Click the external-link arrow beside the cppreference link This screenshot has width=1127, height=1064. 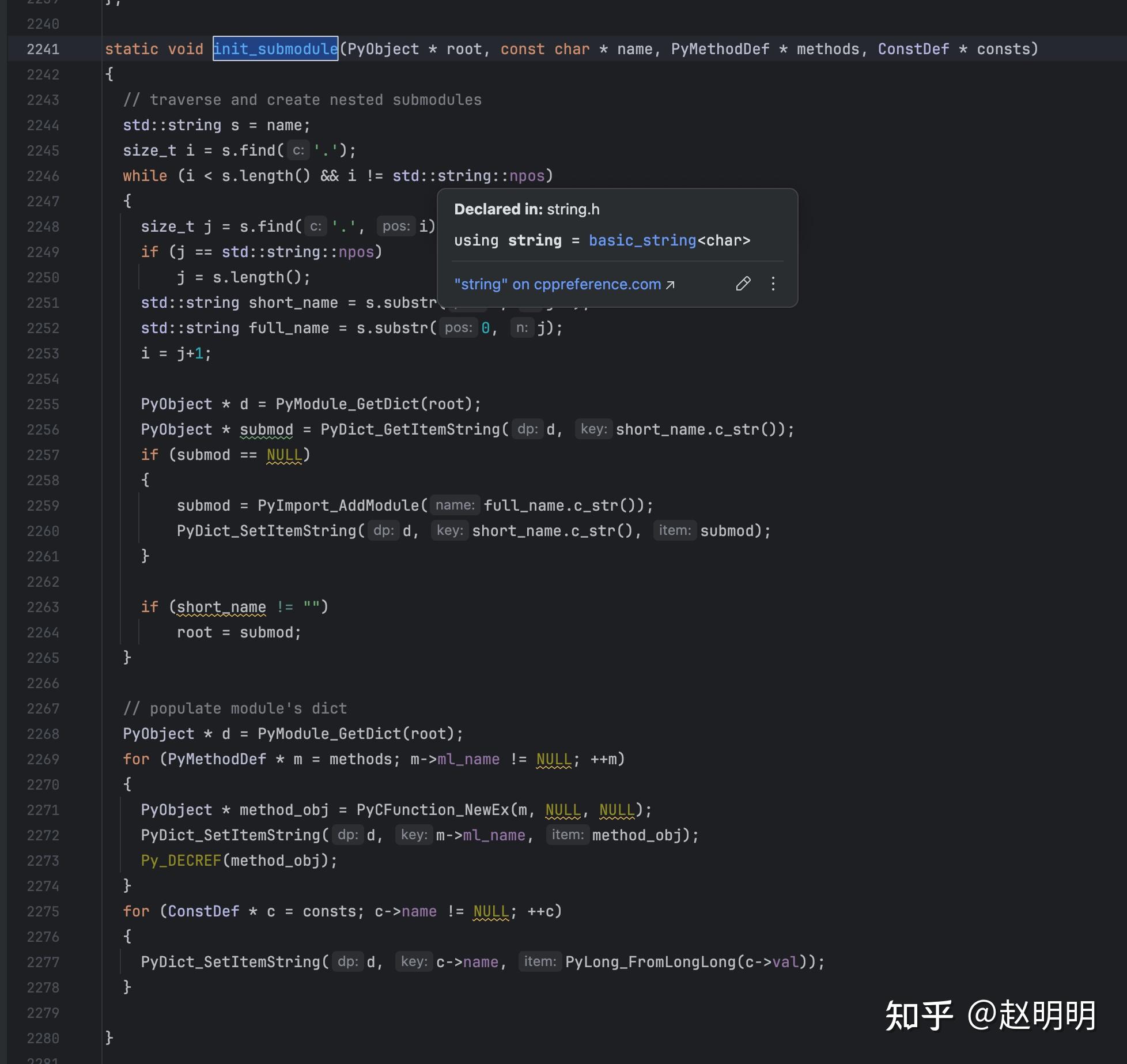tap(670, 284)
